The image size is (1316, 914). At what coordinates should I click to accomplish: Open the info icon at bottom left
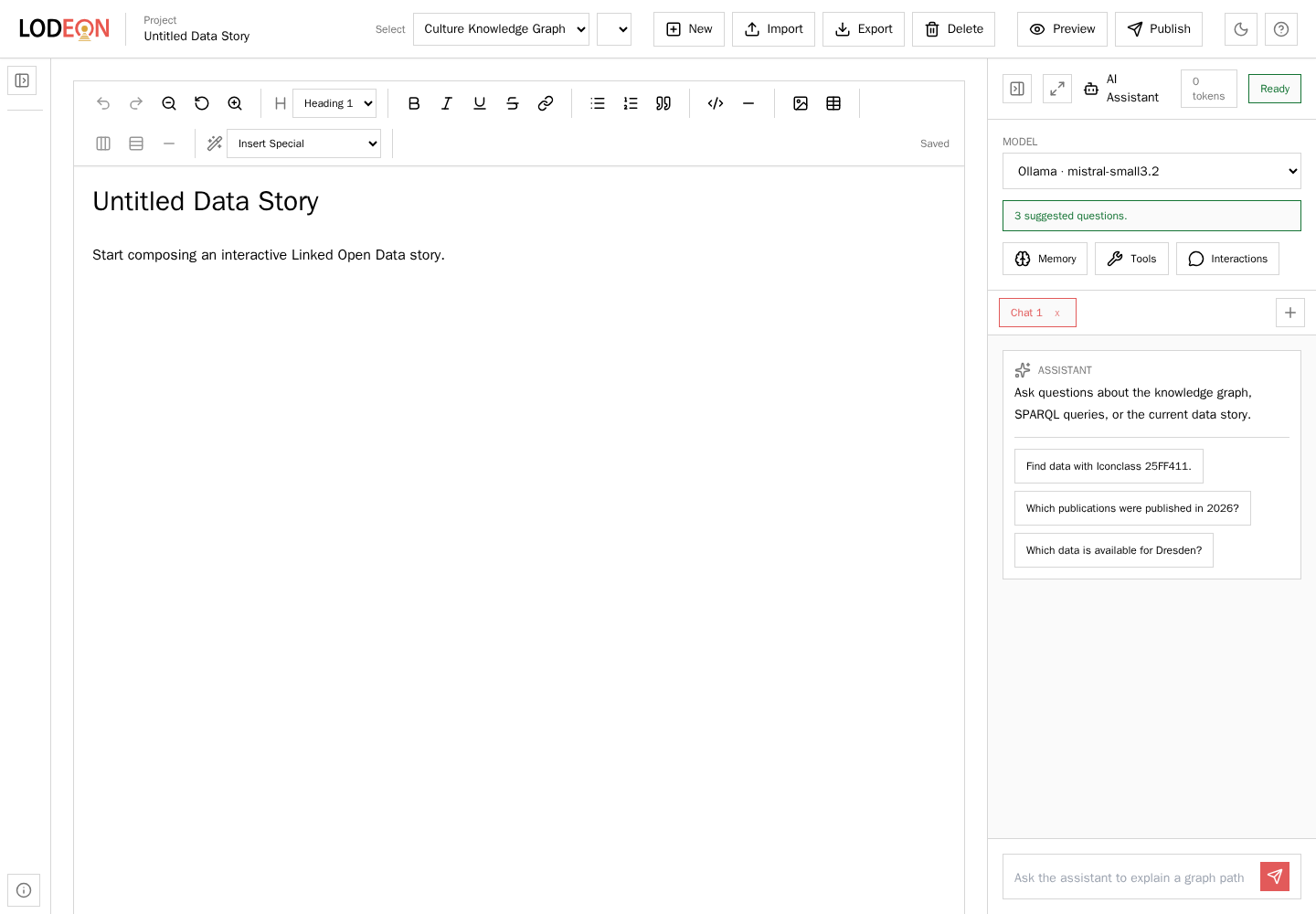tap(24, 890)
